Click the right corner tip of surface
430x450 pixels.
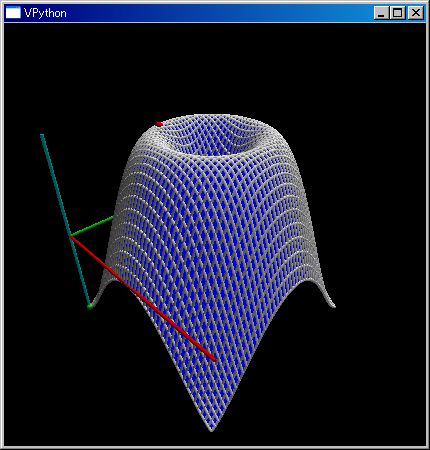(x=332, y=304)
